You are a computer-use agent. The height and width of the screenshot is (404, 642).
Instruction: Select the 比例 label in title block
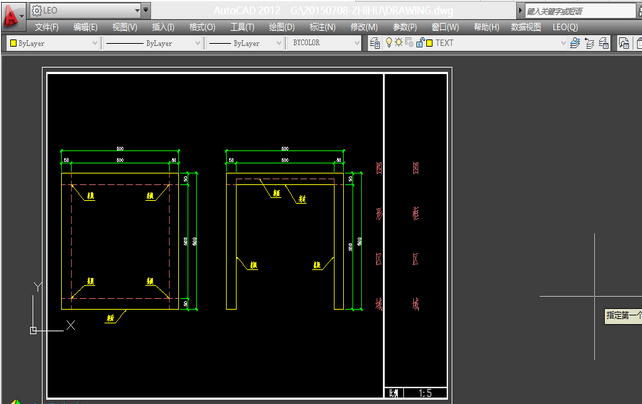pos(393,393)
